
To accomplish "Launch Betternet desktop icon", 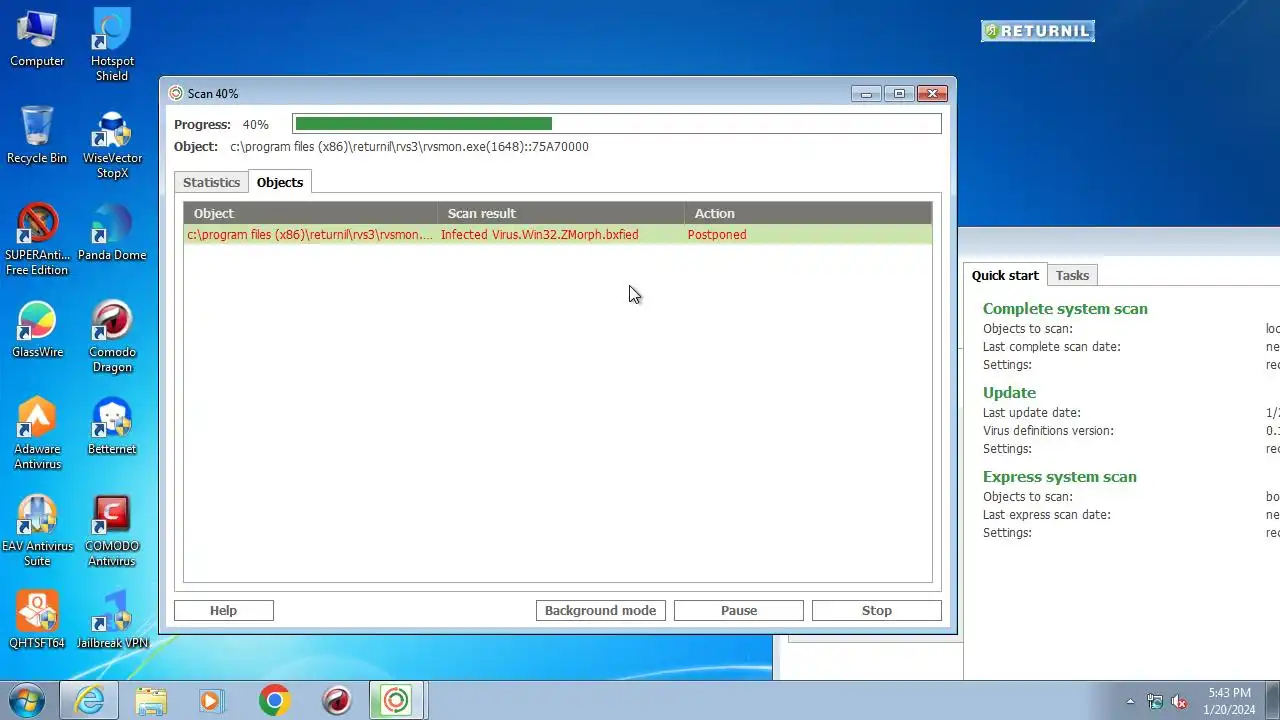I will click(112, 427).
